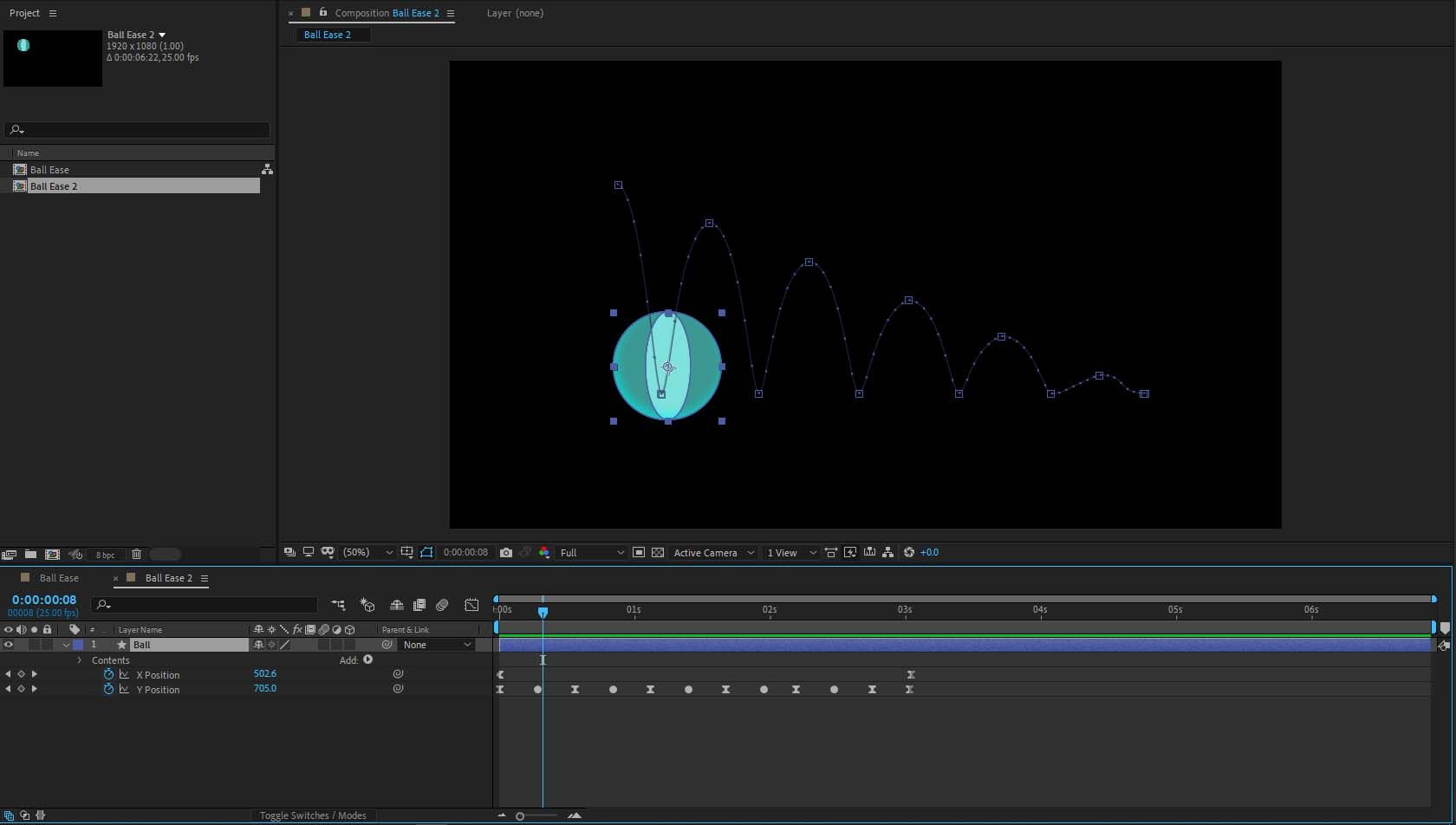Click the delete trash icon in Project panel
Image resolution: width=1456 pixels, height=825 pixels.
pos(136,555)
